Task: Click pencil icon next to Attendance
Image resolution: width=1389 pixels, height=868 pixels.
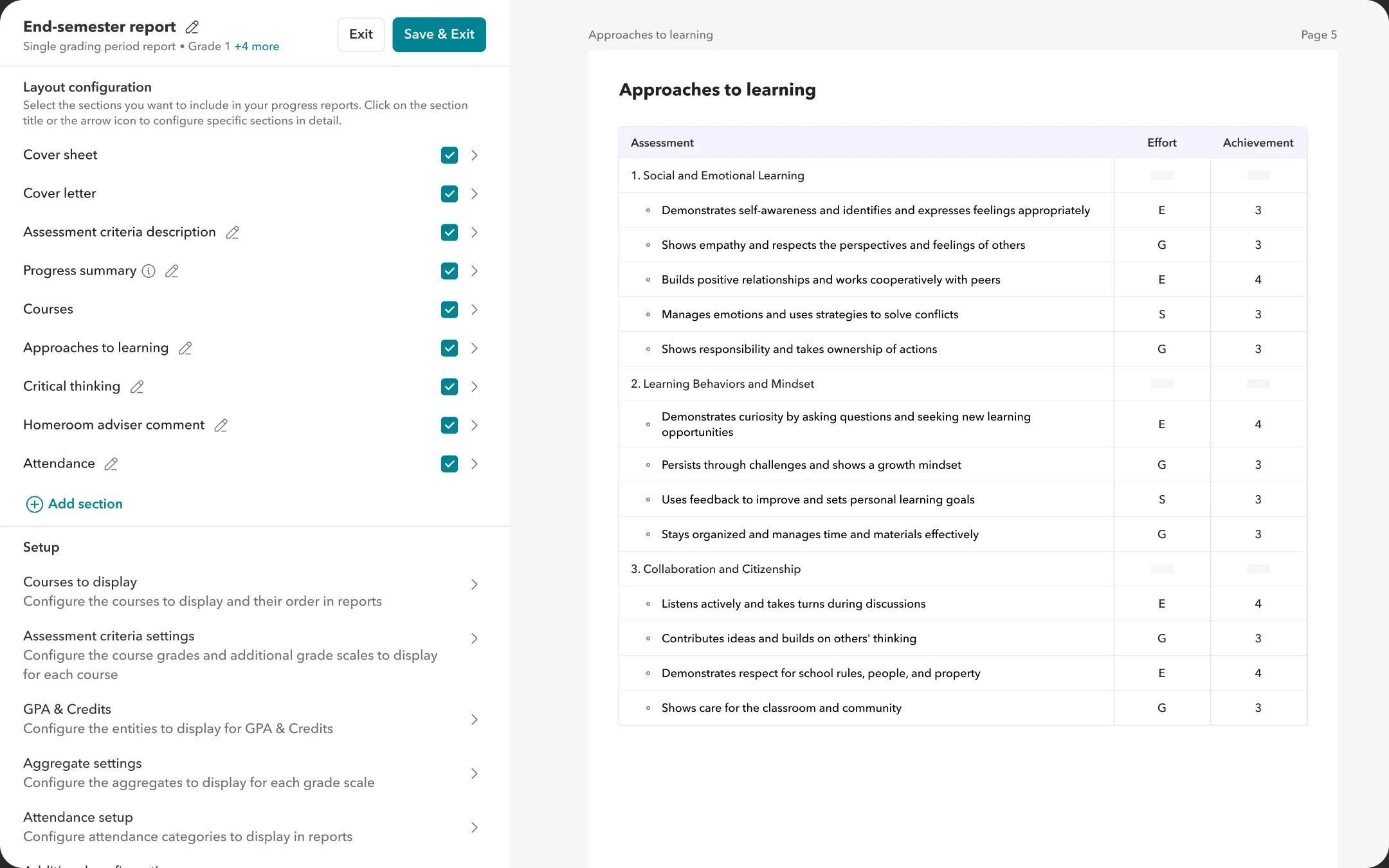Action: tap(111, 464)
